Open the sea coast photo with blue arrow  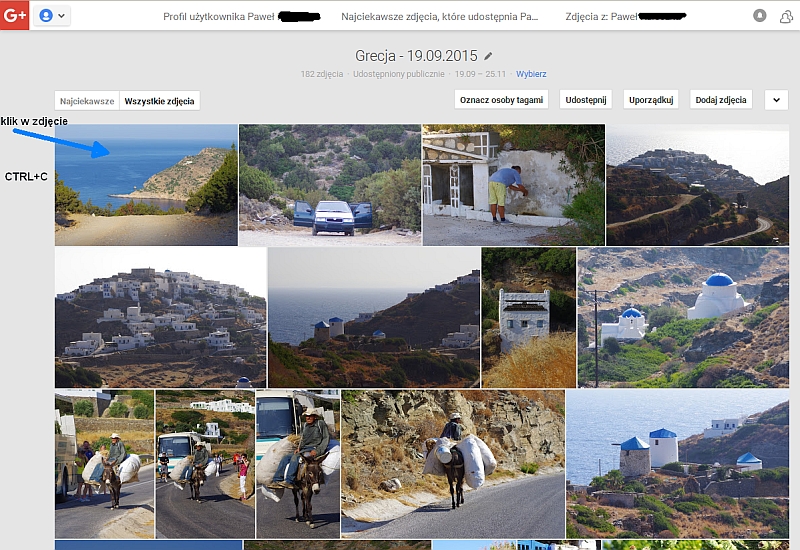[x=146, y=185]
